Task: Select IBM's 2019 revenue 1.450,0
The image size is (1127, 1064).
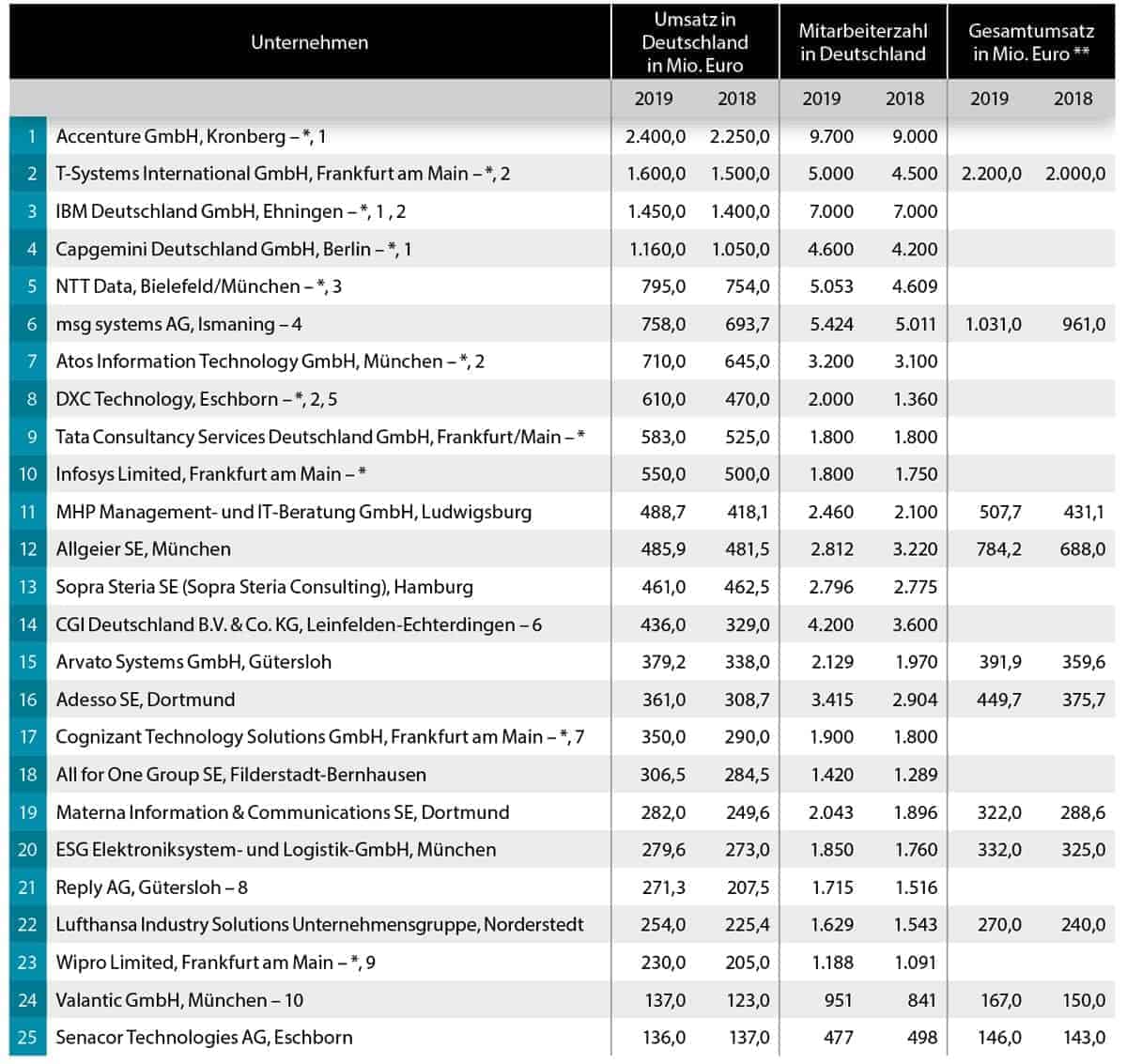Action: (x=656, y=211)
